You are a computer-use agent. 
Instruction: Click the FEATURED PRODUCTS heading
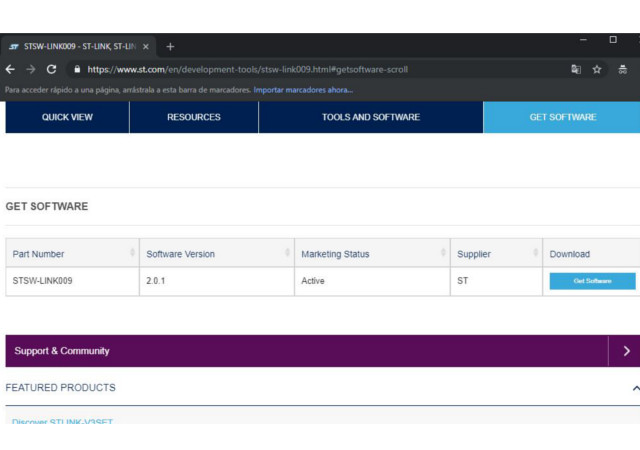[60, 388]
